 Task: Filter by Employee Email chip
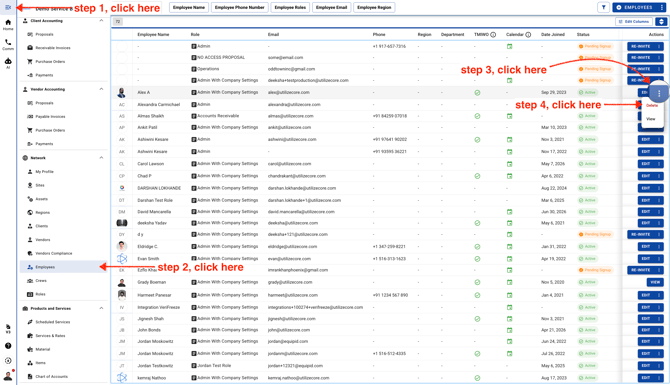[x=332, y=7]
